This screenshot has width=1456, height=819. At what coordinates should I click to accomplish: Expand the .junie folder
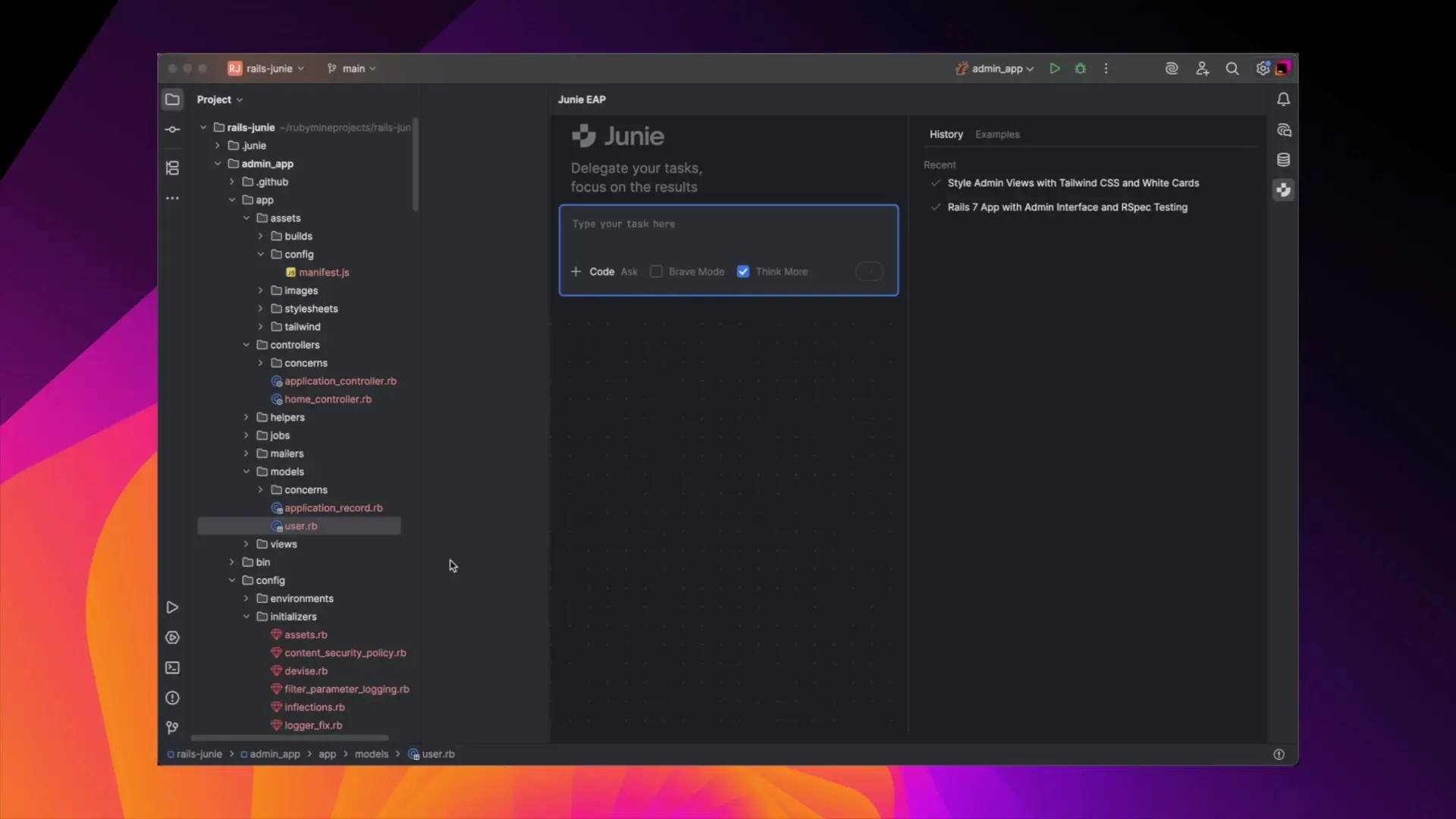[218, 146]
